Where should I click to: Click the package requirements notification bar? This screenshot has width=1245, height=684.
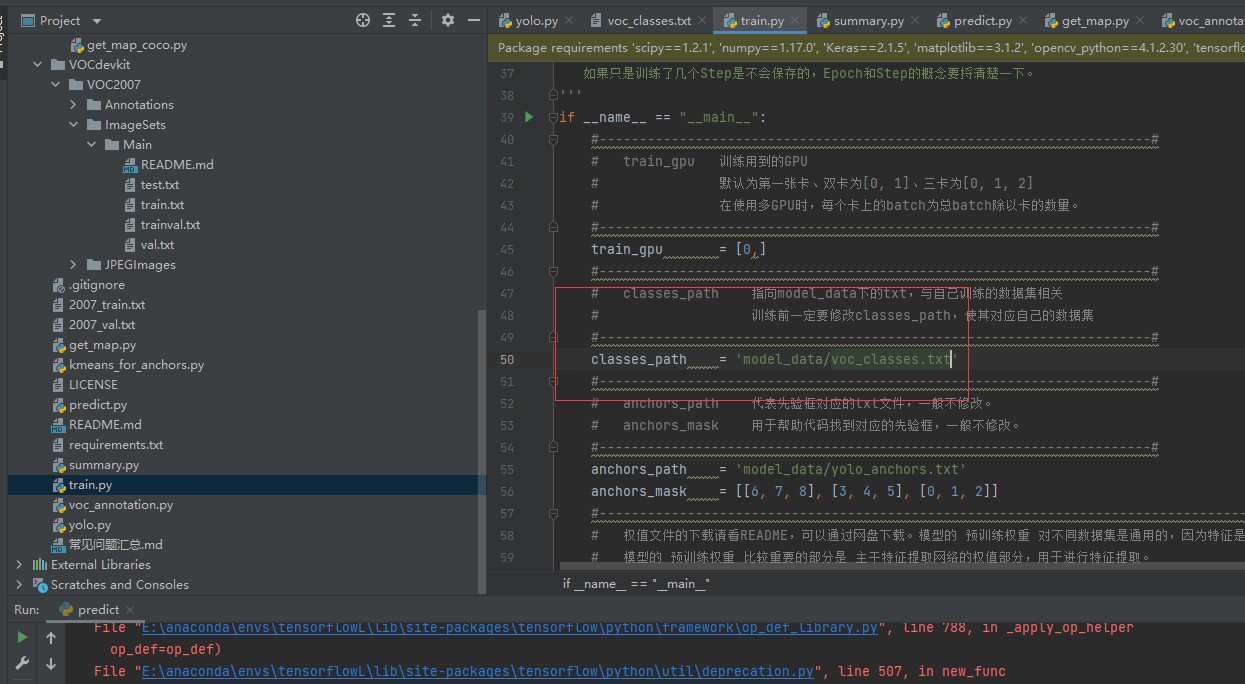click(868, 48)
